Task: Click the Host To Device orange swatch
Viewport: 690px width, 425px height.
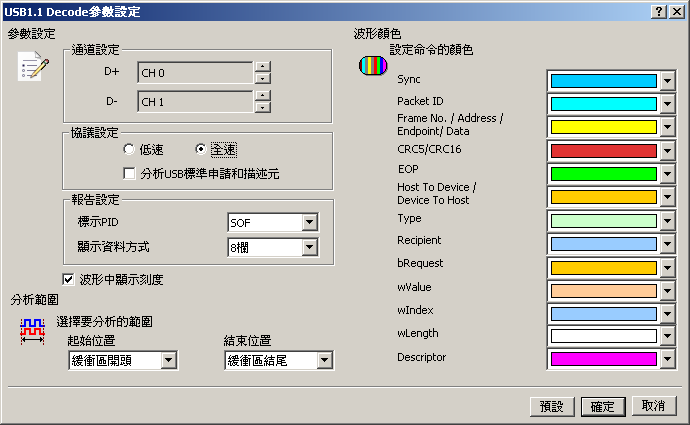Action: click(604, 197)
